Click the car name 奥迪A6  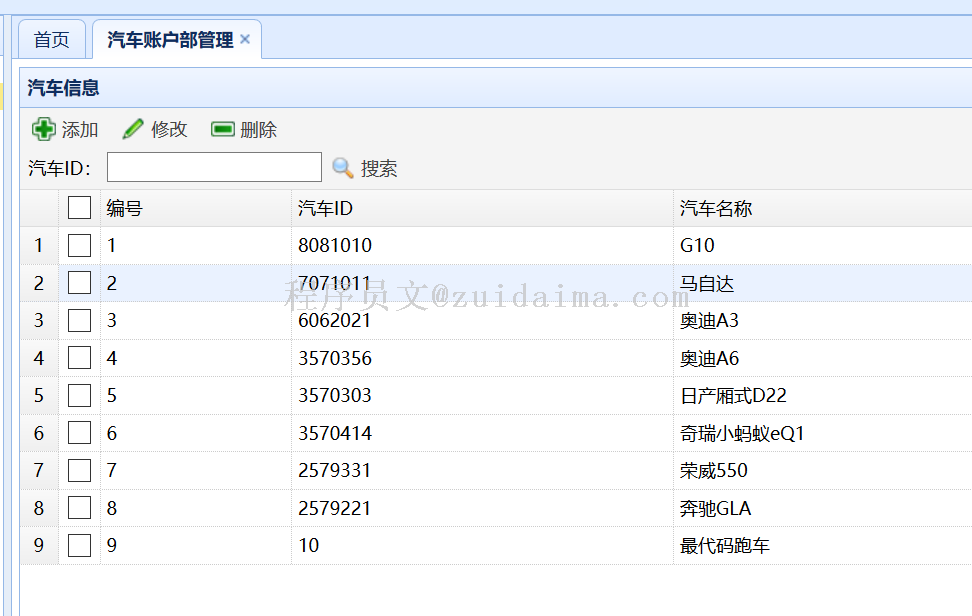(x=710, y=359)
